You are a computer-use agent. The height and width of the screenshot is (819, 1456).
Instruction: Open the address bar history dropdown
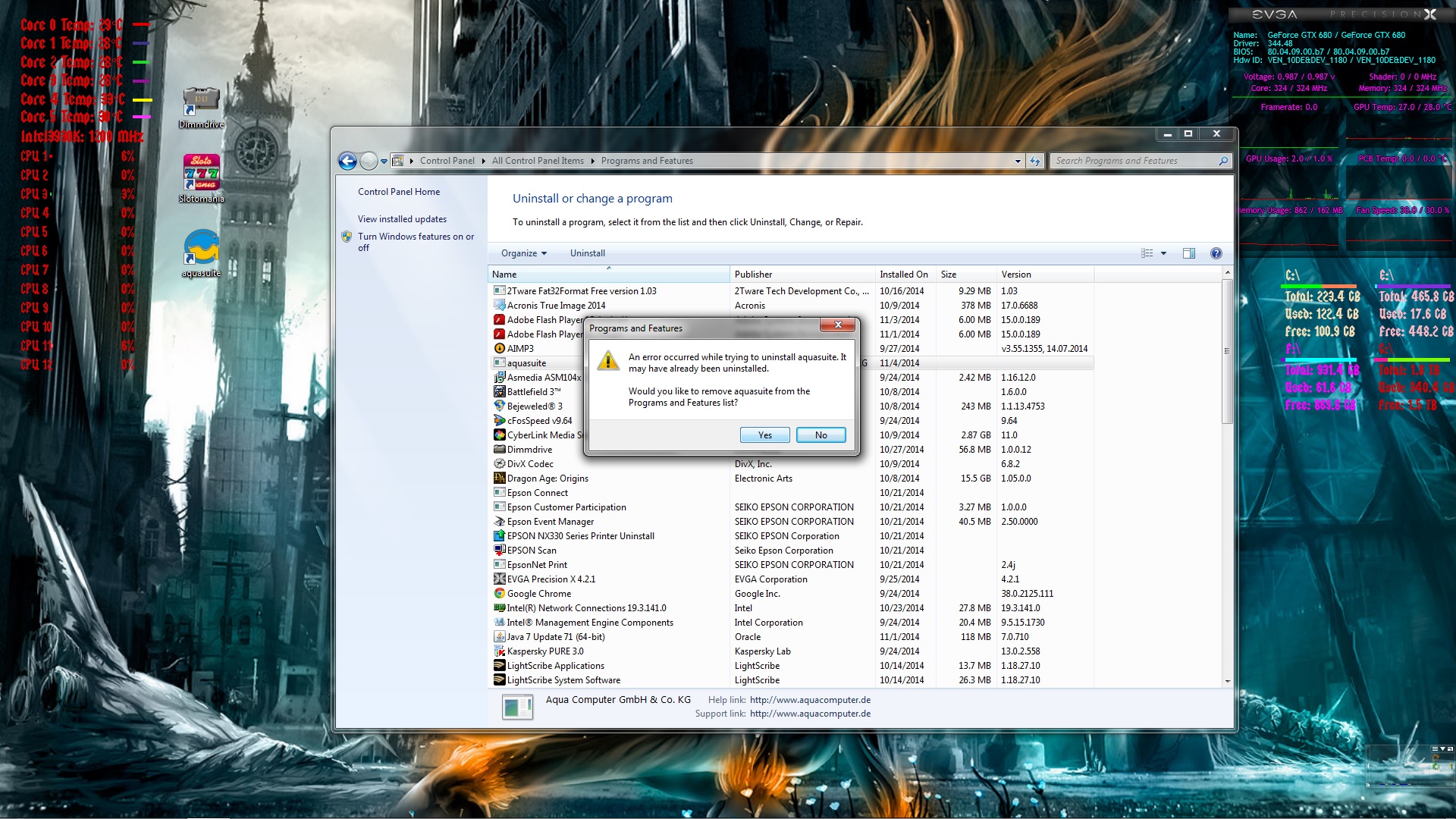(x=1018, y=161)
